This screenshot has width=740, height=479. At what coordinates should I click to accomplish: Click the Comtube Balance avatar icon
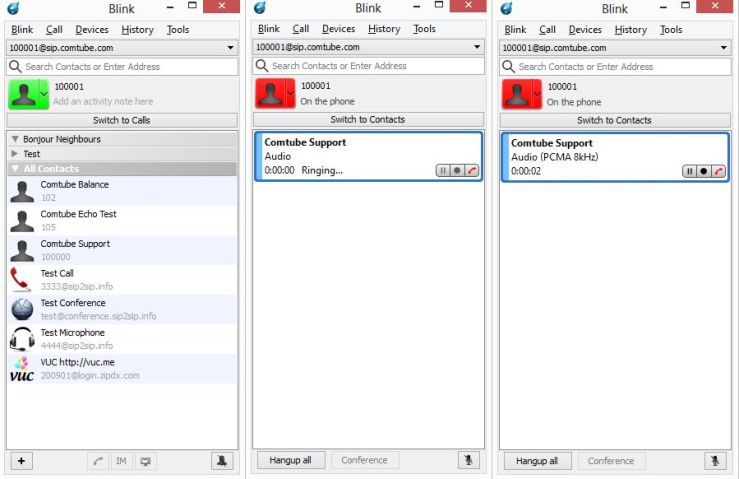22,191
